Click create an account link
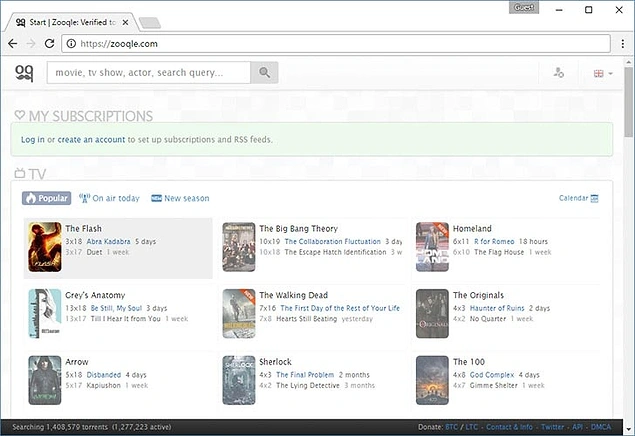635x436 pixels. 91,140
